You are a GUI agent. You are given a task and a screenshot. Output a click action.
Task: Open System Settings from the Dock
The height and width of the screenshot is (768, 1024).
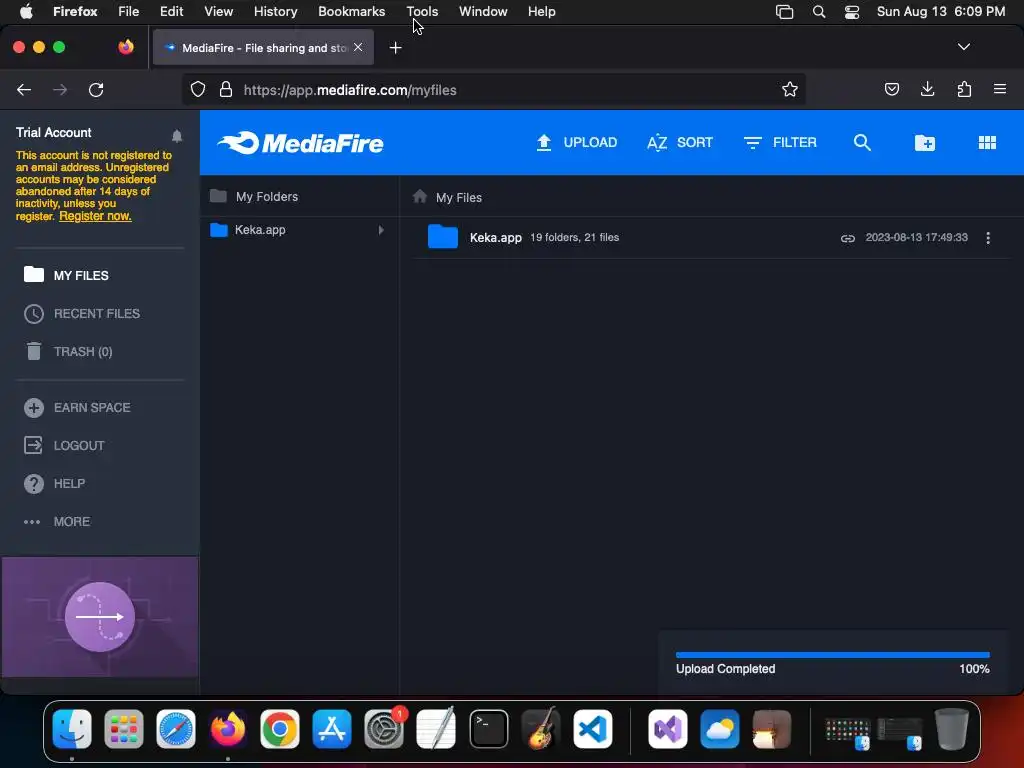(384, 729)
